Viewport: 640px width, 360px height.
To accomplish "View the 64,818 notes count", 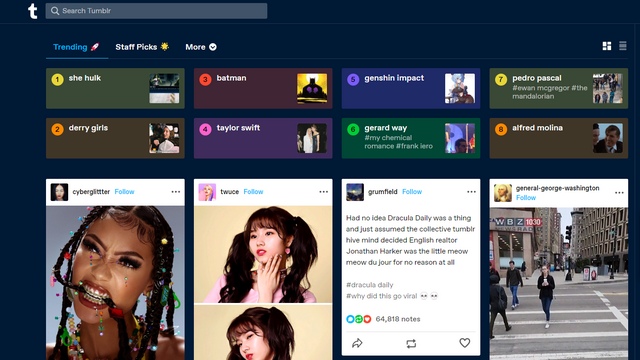I will [x=398, y=319].
